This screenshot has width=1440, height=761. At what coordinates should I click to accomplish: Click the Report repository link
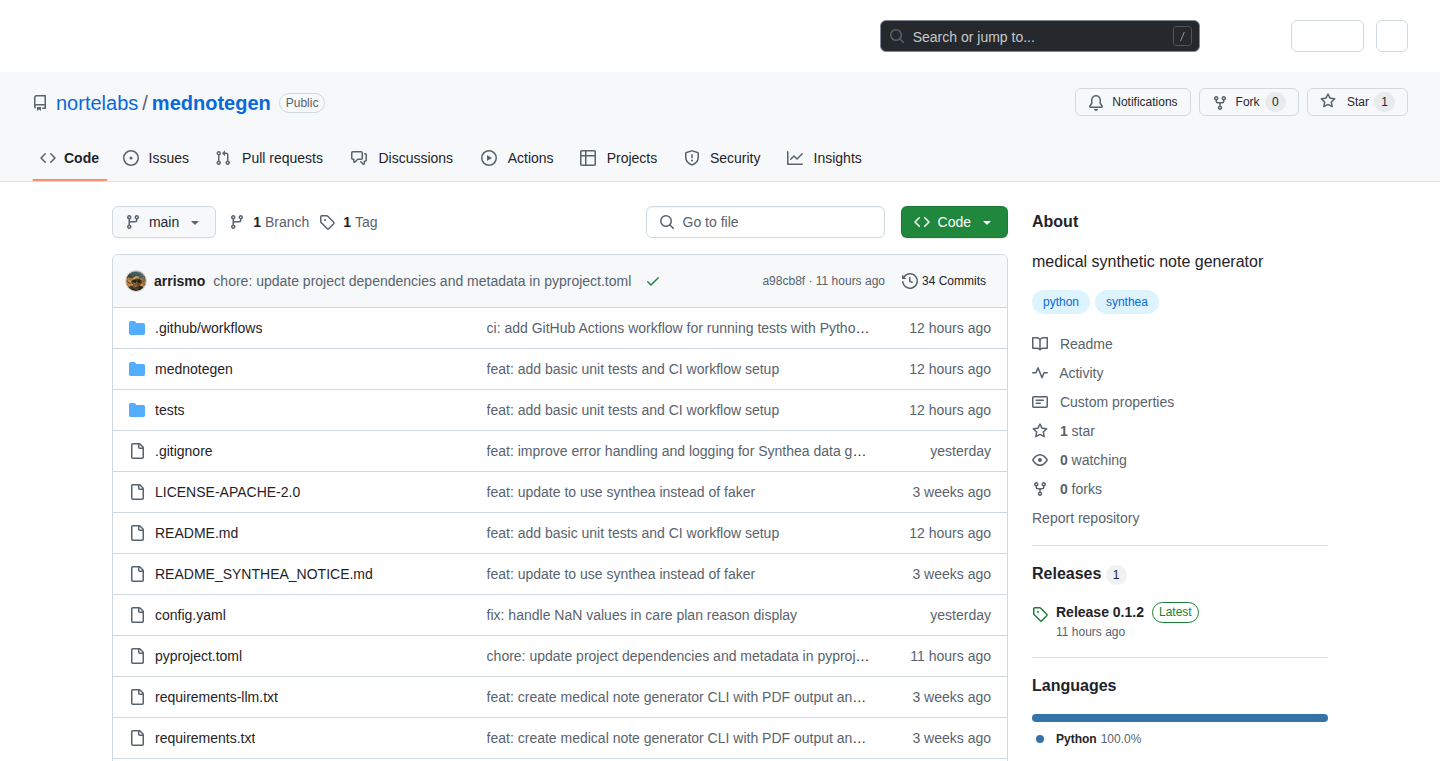[x=1085, y=518]
